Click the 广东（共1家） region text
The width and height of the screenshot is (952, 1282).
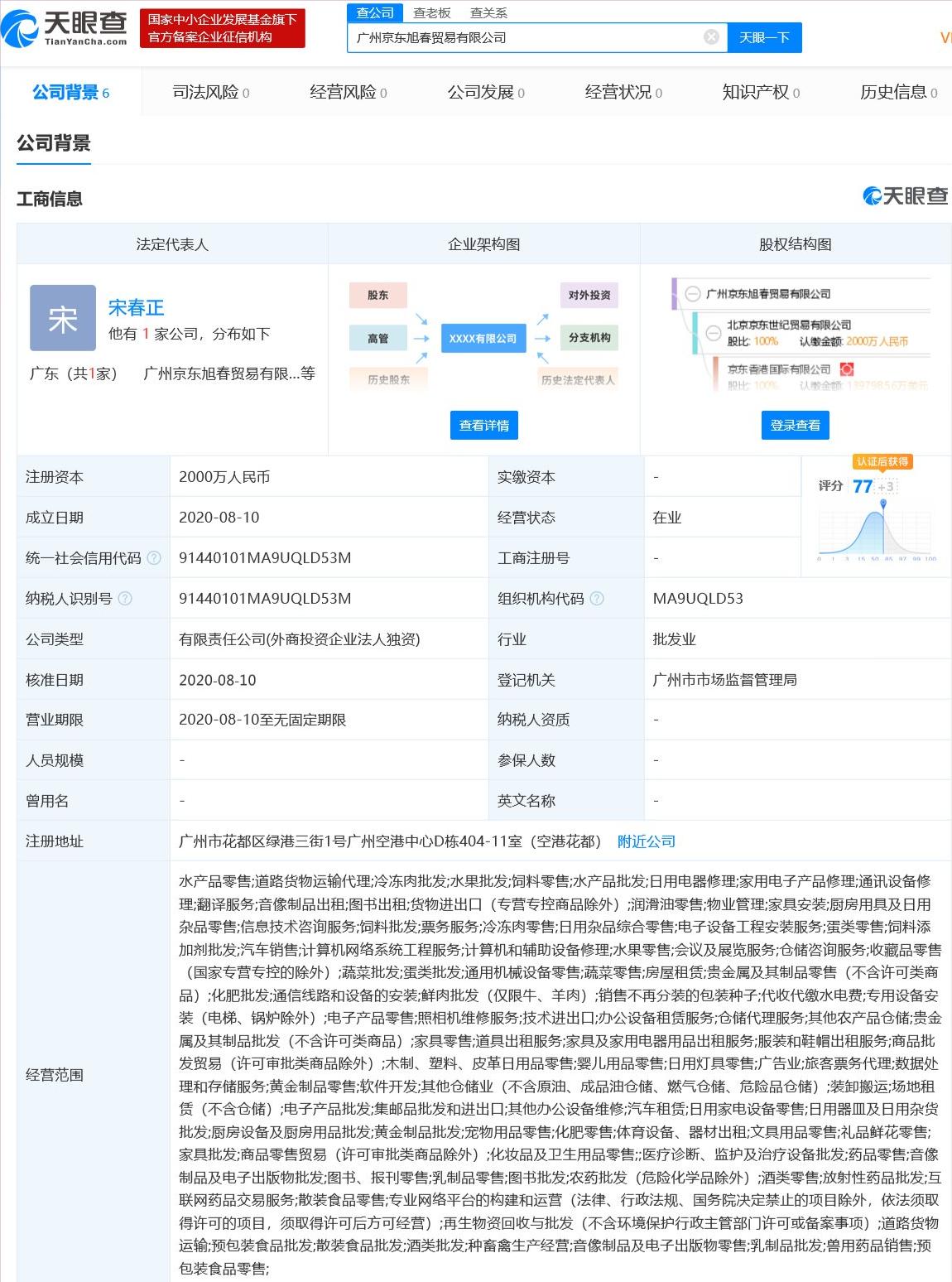click(x=74, y=374)
